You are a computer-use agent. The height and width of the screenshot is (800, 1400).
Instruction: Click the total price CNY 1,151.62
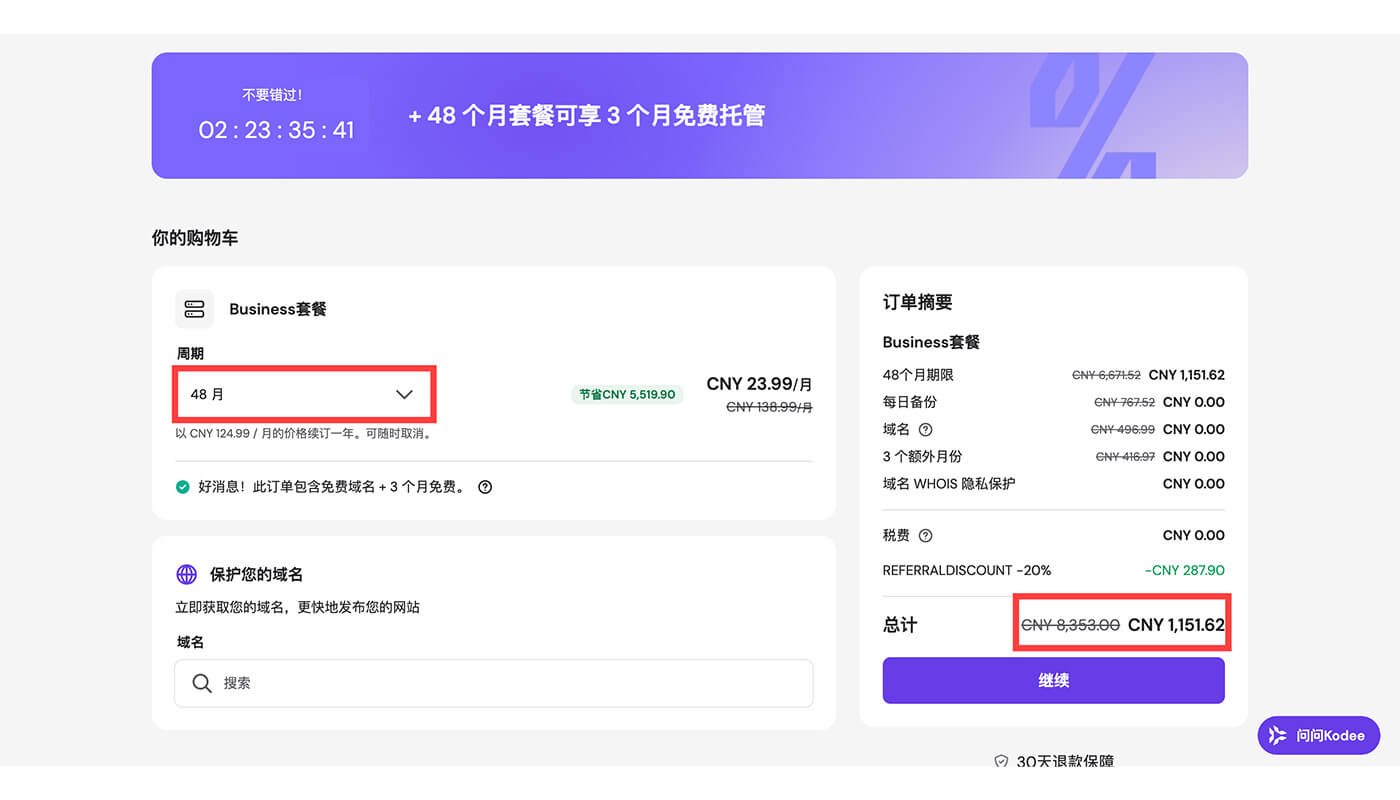coord(1175,624)
